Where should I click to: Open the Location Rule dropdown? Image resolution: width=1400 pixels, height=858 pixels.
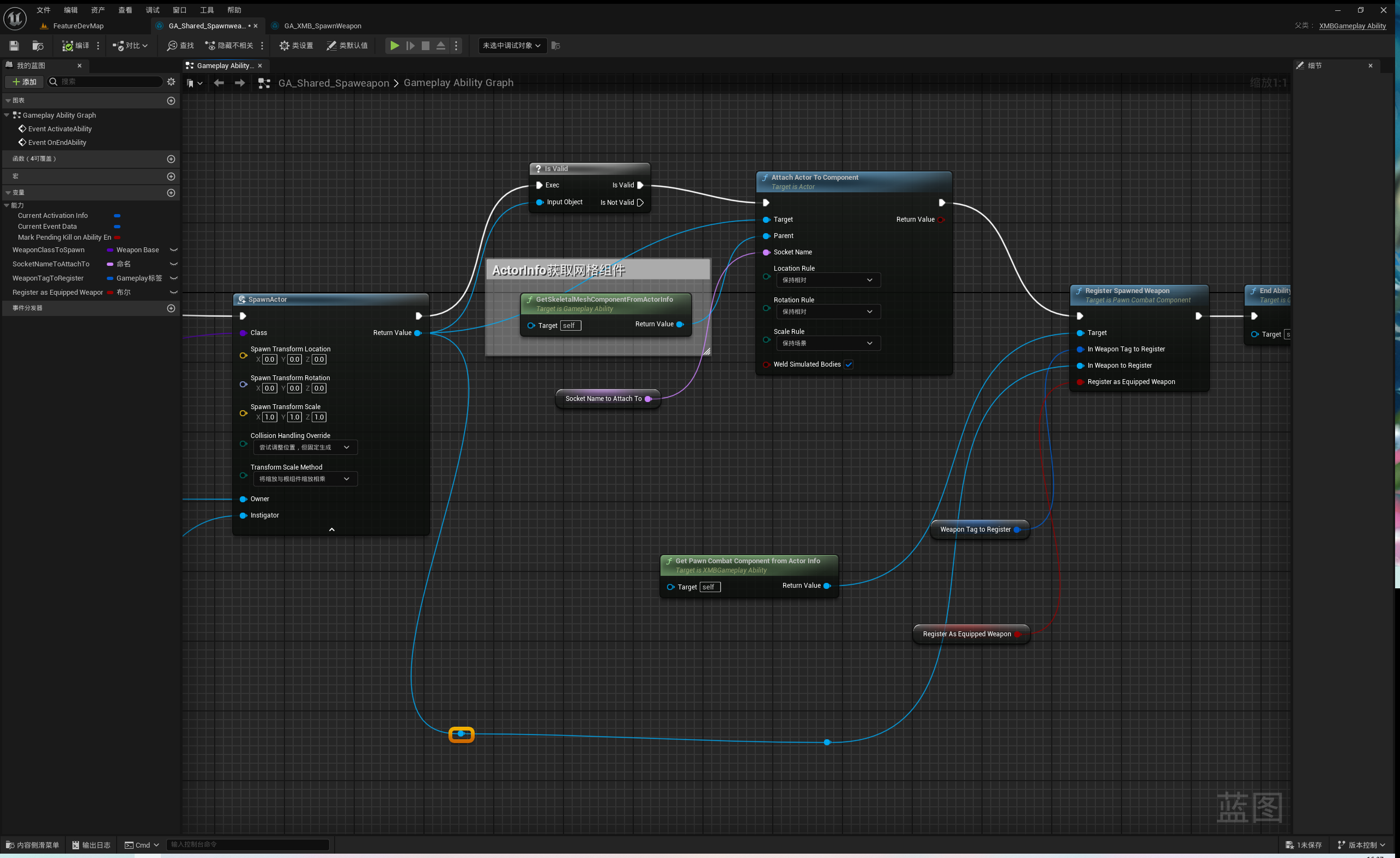[828, 280]
